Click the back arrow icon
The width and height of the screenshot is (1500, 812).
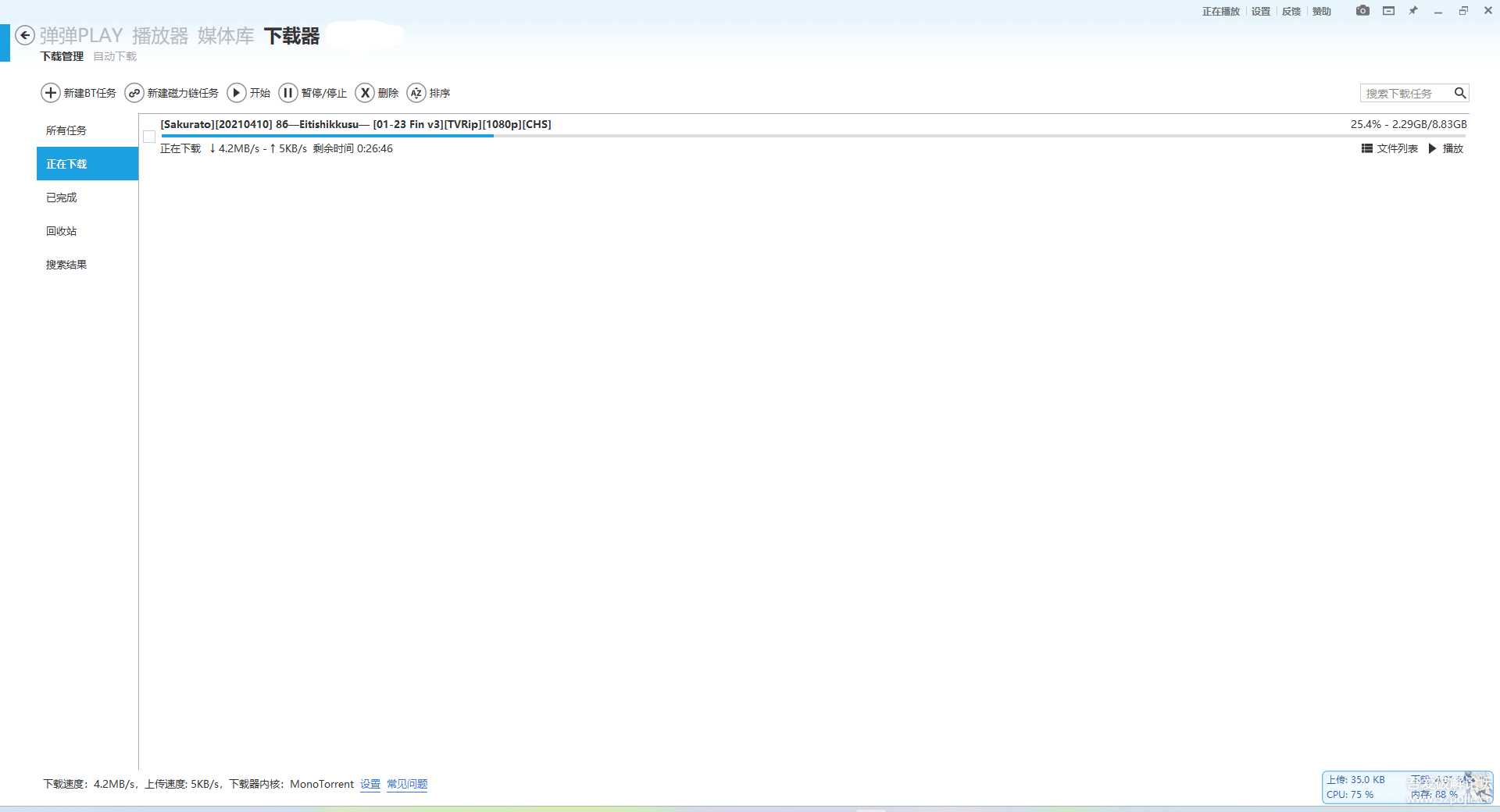(x=25, y=35)
